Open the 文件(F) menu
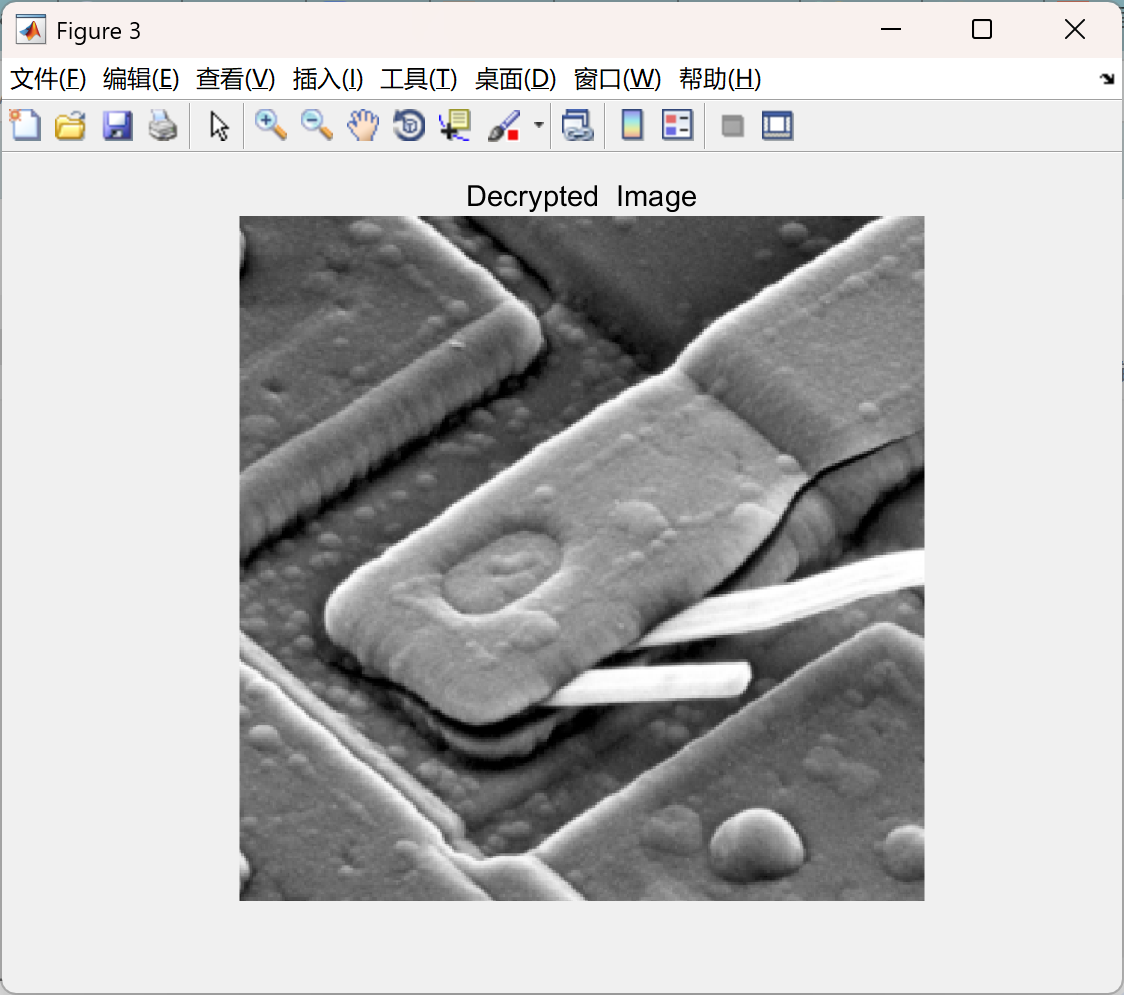1124x995 pixels. point(48,79)
